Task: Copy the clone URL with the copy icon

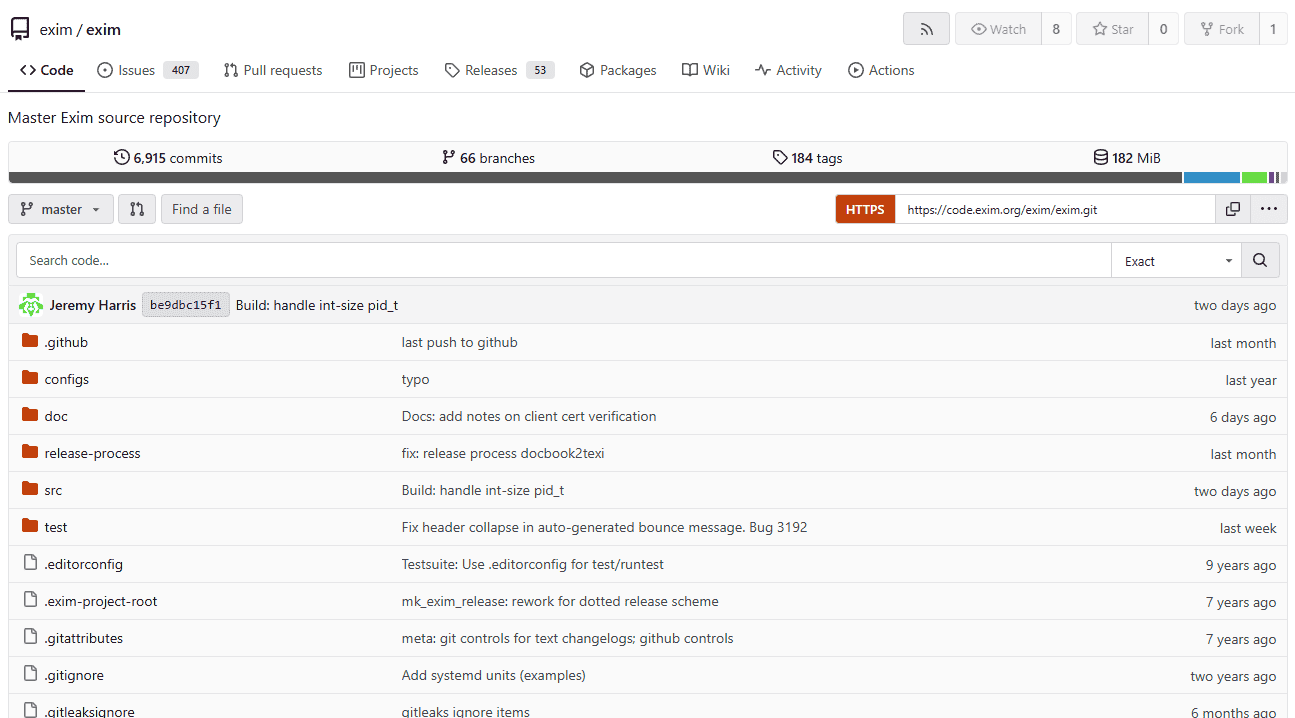Action: [x=1233, y=209]
